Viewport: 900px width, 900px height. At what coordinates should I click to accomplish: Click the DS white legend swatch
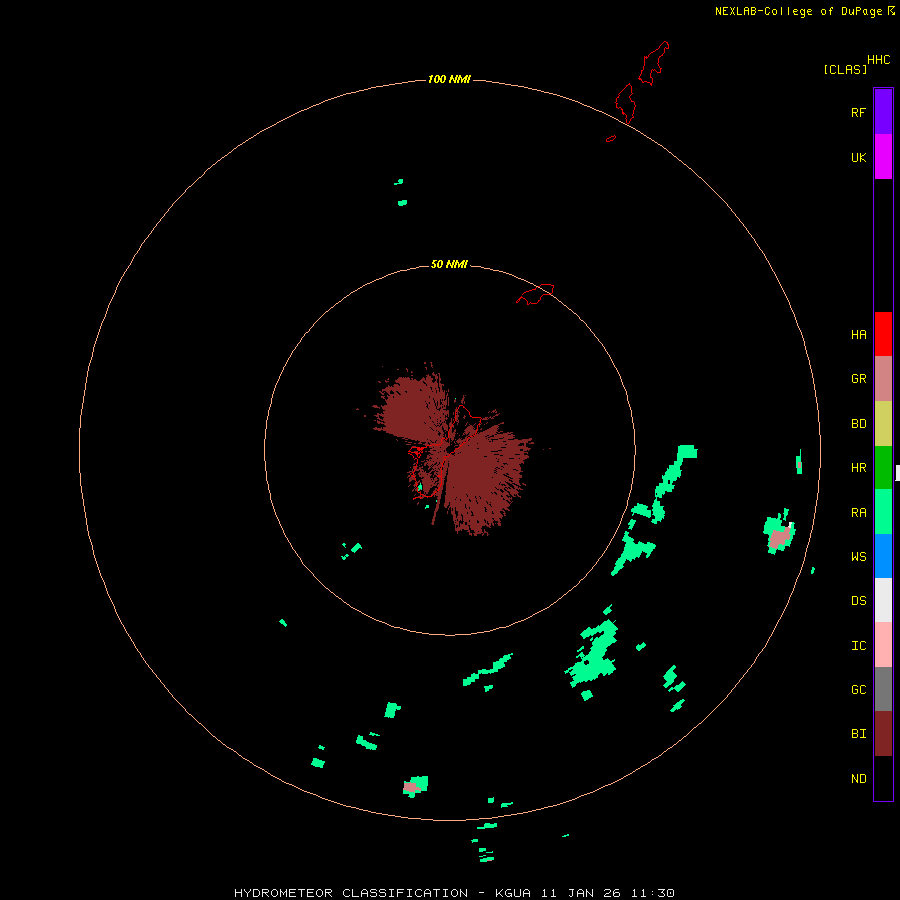click(883, 600)
